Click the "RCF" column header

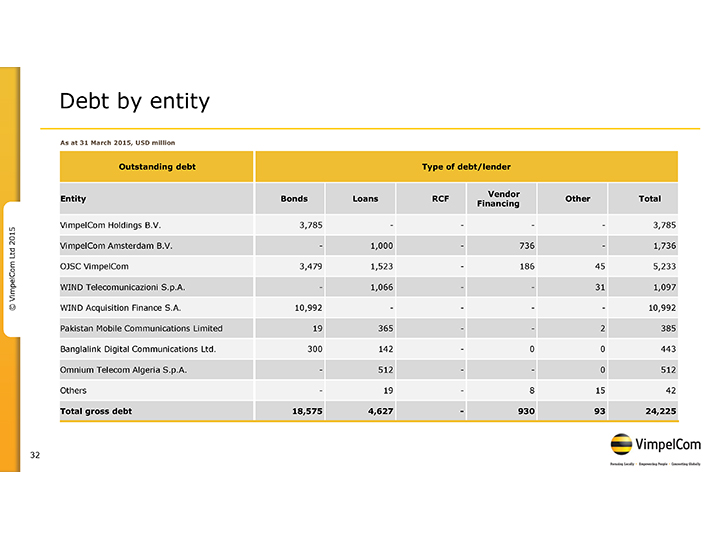(x=440, y=198)
